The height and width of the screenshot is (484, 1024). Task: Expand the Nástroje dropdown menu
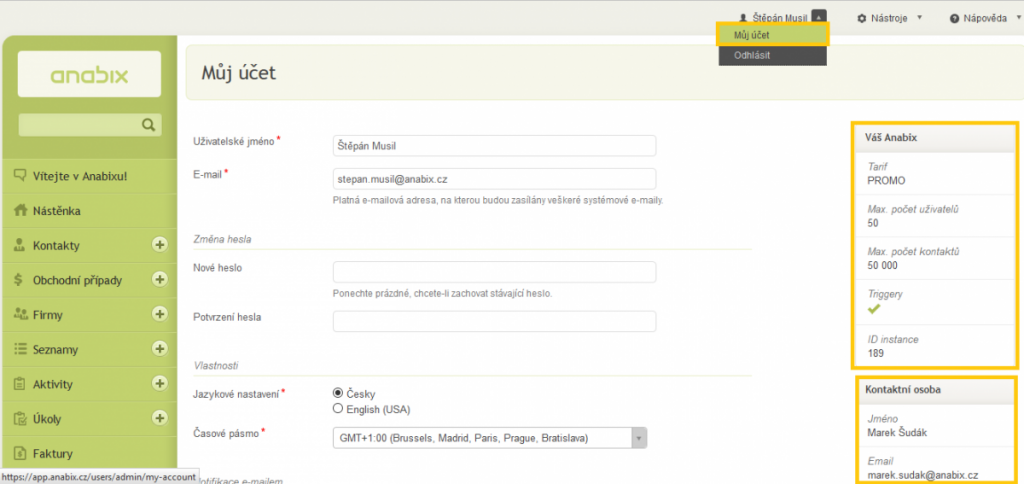(x=920, y=18)
